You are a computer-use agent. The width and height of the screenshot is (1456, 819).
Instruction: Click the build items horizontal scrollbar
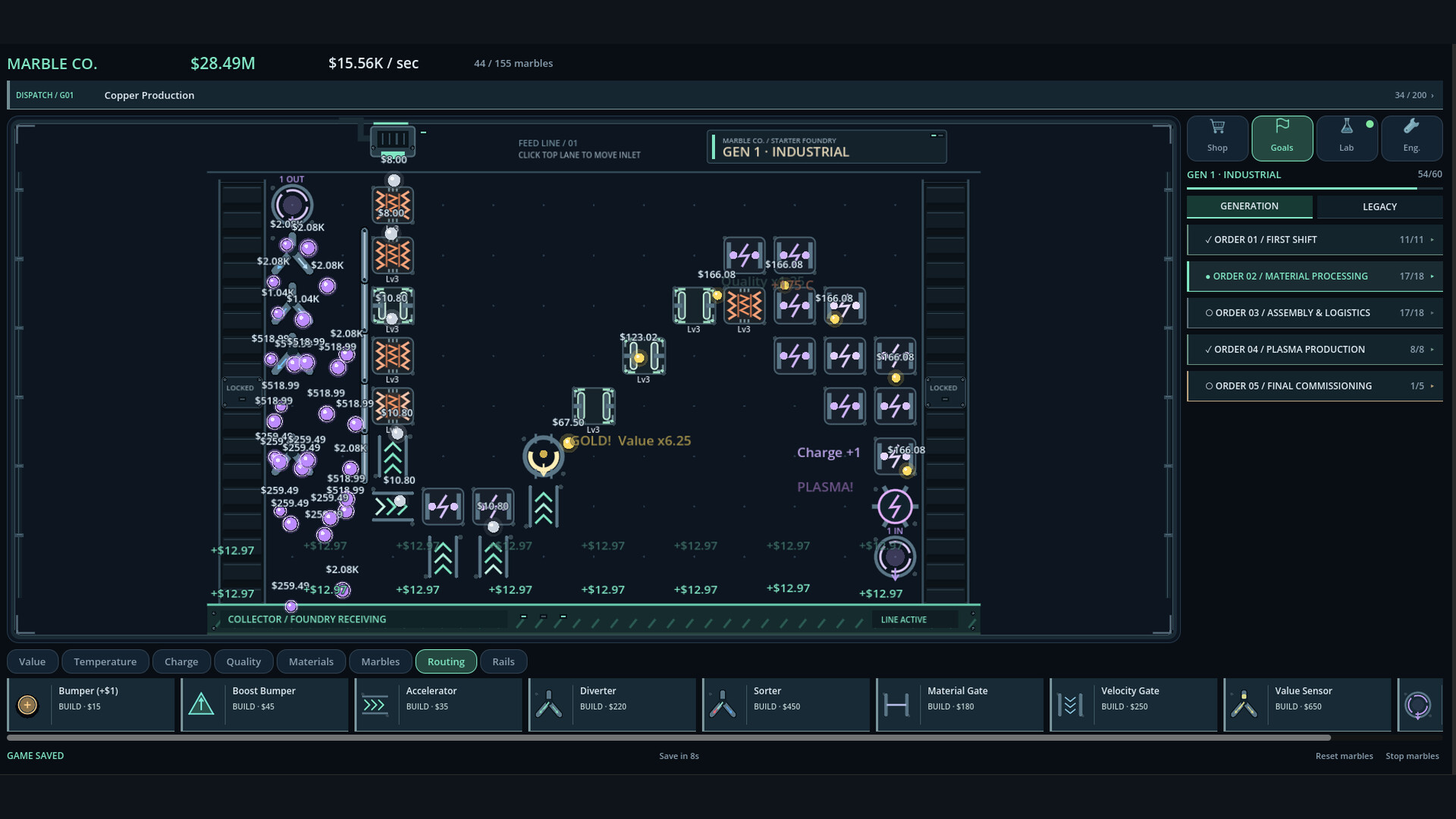pyautogui.click(x=669, y=737)
